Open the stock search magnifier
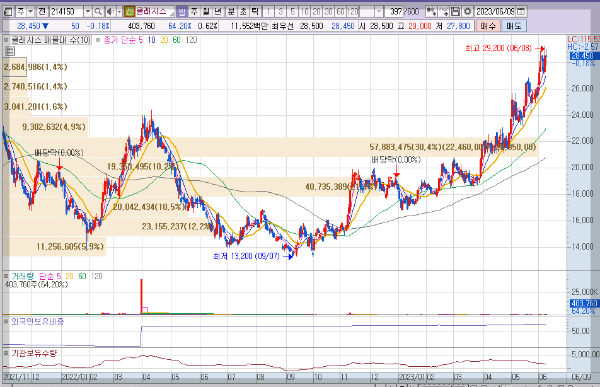This screenshot has height=387, width=600. 98,12
